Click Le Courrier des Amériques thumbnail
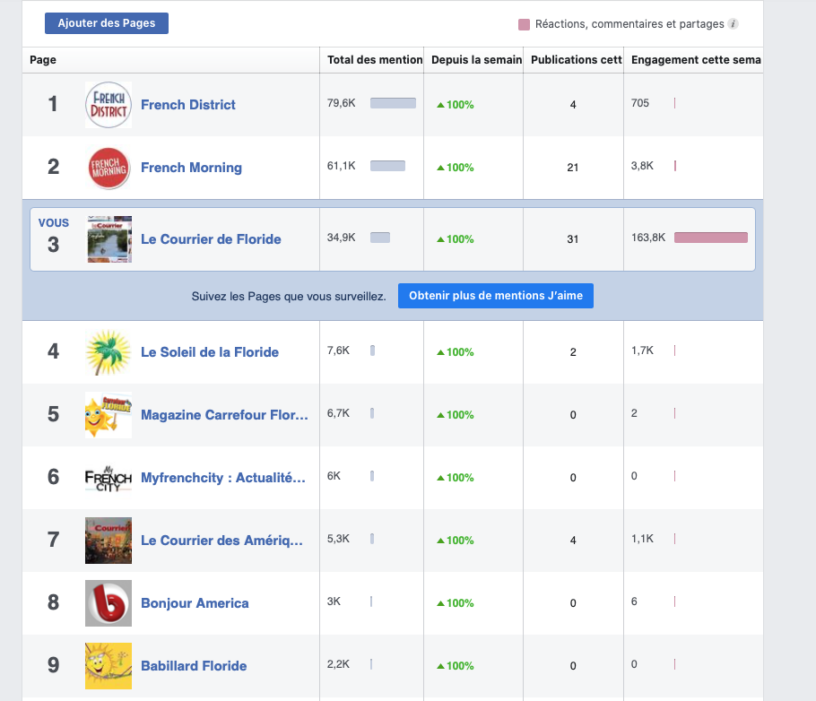Image resolution: width=816 pixels, height=701 pixels. (x=108, y=540)
